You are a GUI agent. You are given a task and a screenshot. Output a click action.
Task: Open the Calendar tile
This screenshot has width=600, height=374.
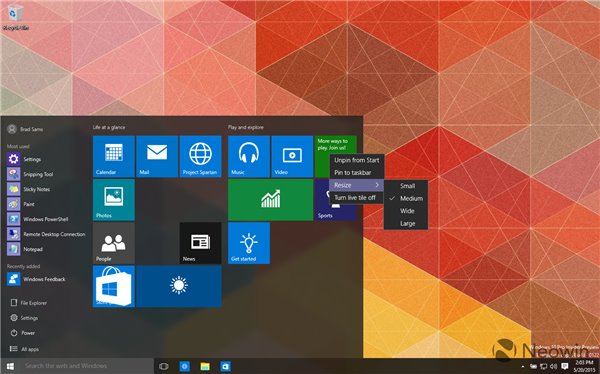click(x=114, y=156)
